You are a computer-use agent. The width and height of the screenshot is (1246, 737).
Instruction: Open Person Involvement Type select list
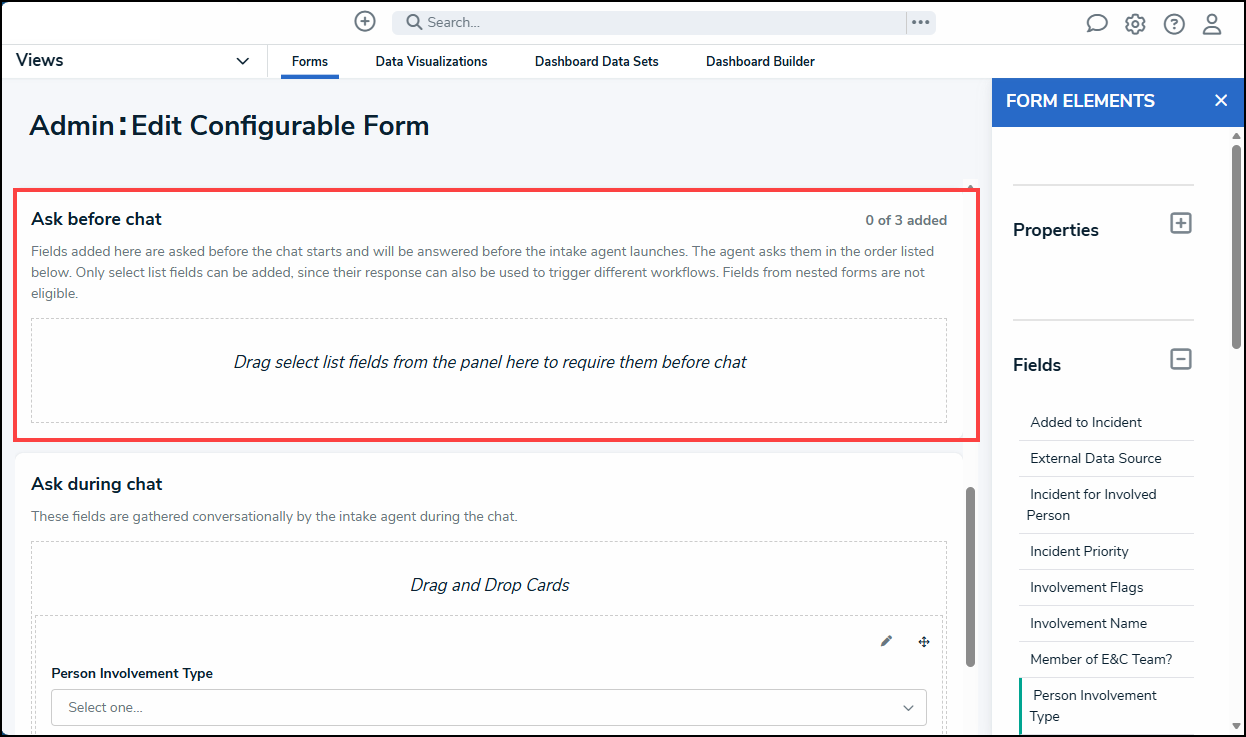489,707
